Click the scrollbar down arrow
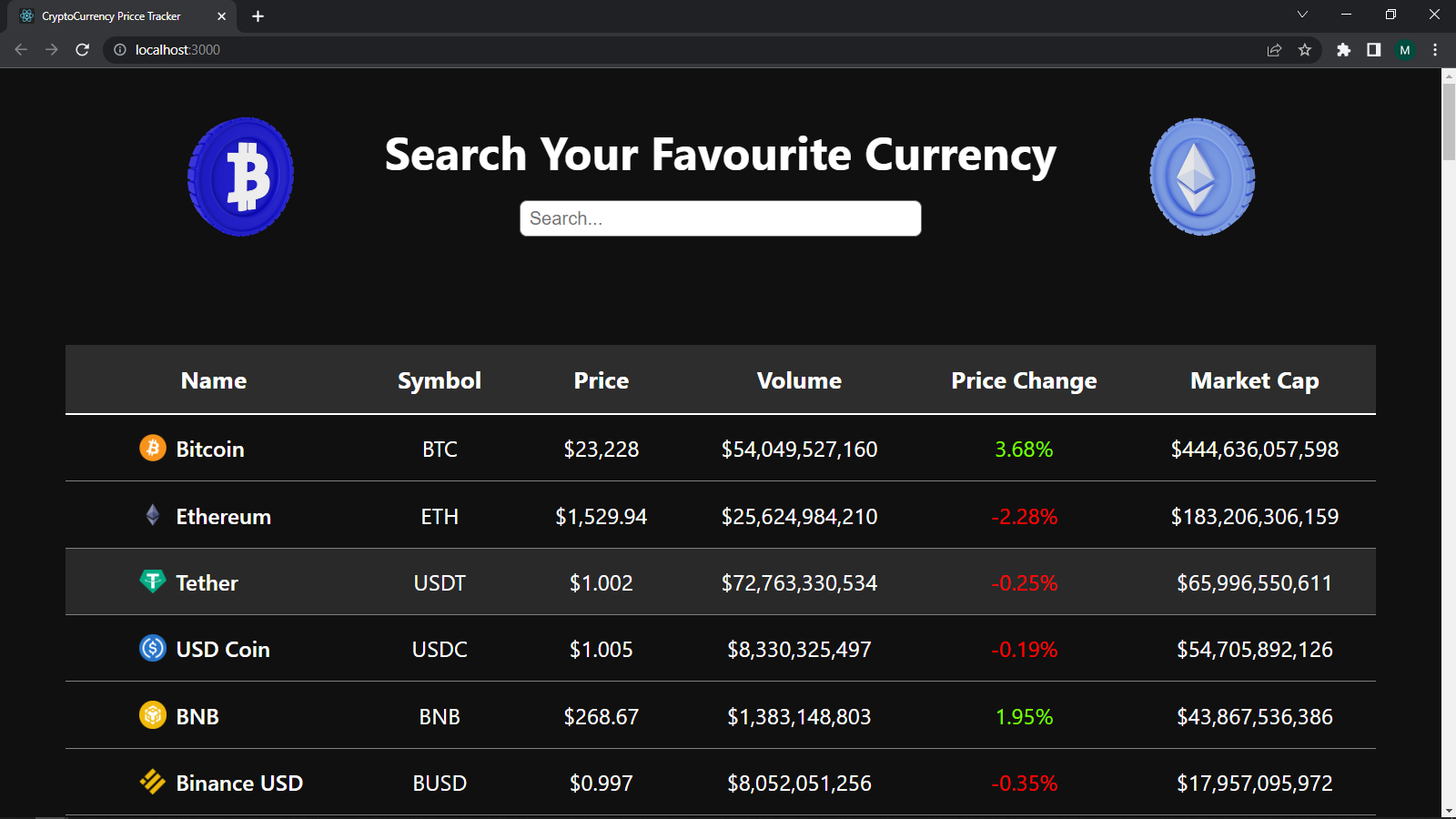 [x=1449, y=811]
